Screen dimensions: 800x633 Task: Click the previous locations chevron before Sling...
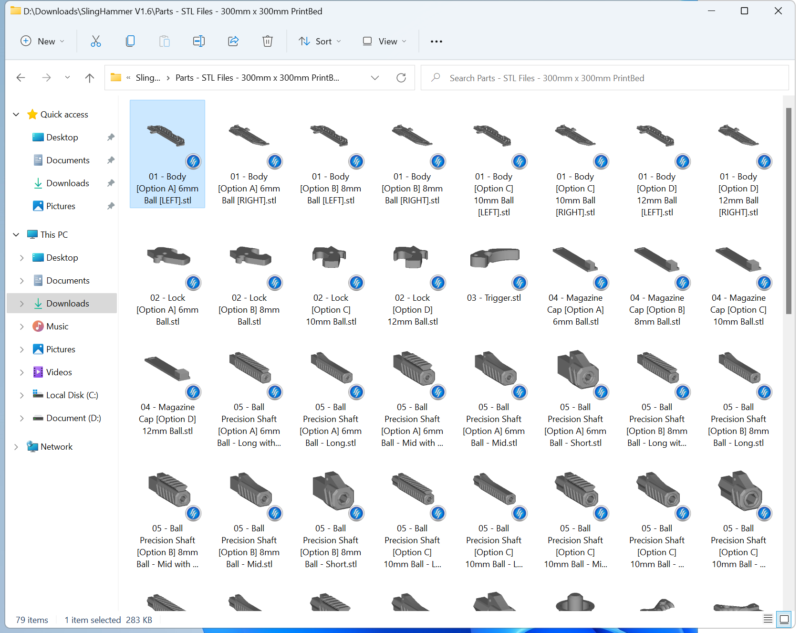tap(128, 78)
